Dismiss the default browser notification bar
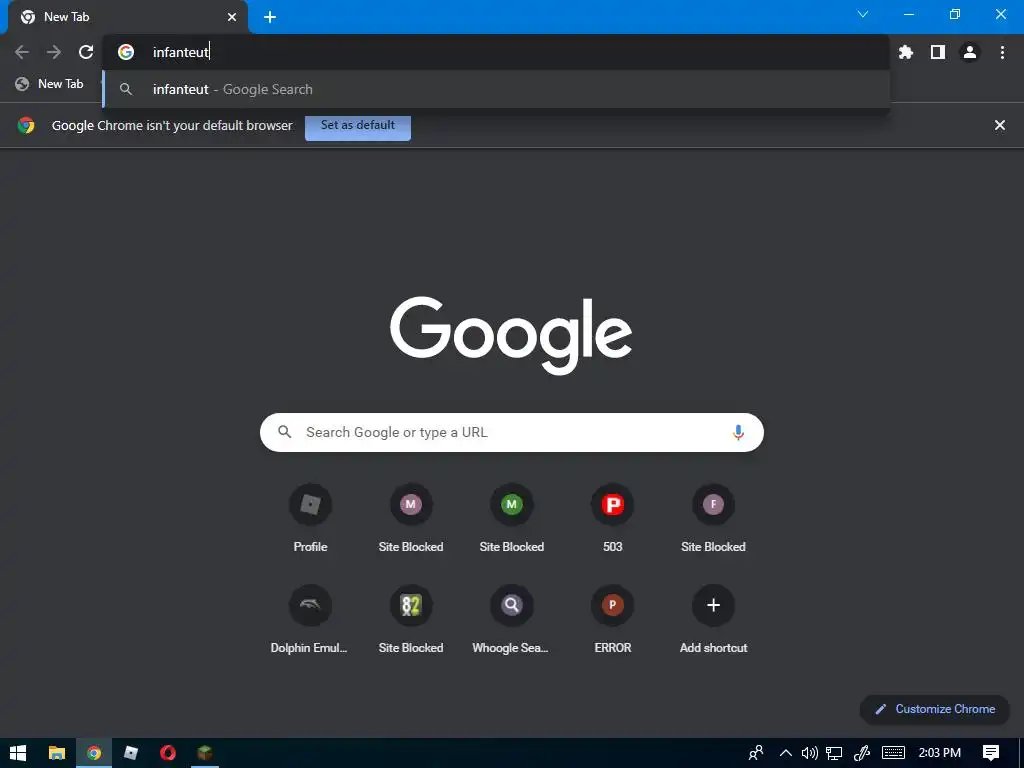 [1000, 125]
